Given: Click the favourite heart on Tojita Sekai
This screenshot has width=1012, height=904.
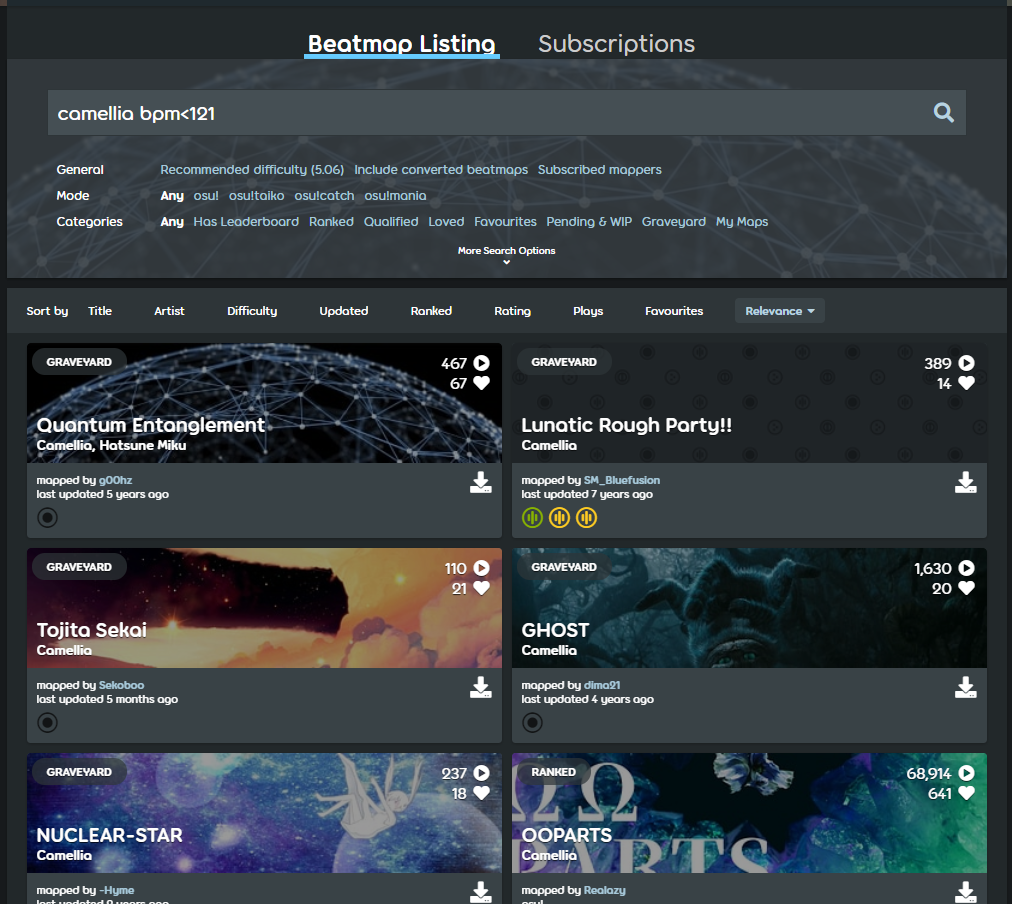Looking at the screenshot, I should pos(481,588).
